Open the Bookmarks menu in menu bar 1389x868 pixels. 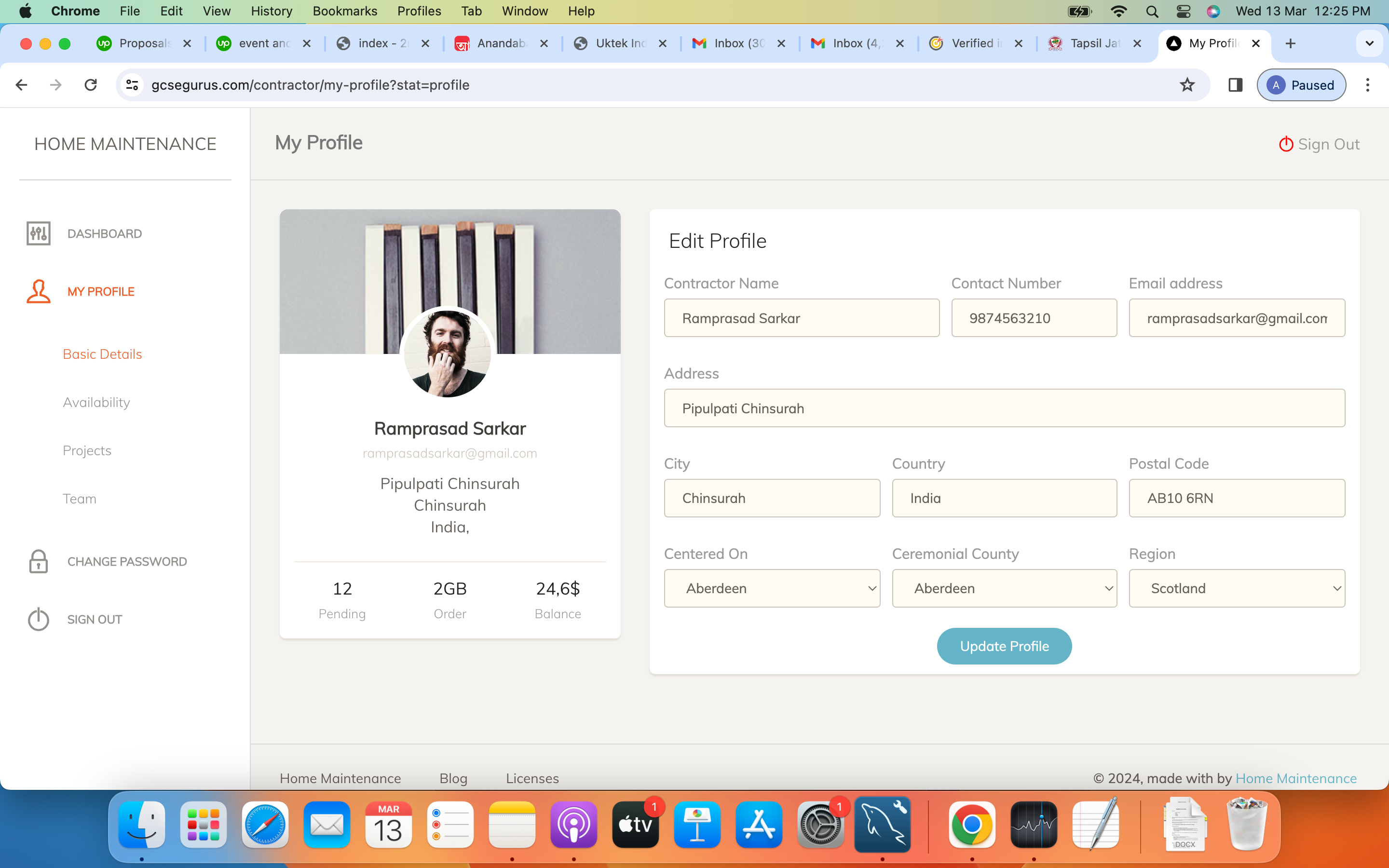point(344,11)
